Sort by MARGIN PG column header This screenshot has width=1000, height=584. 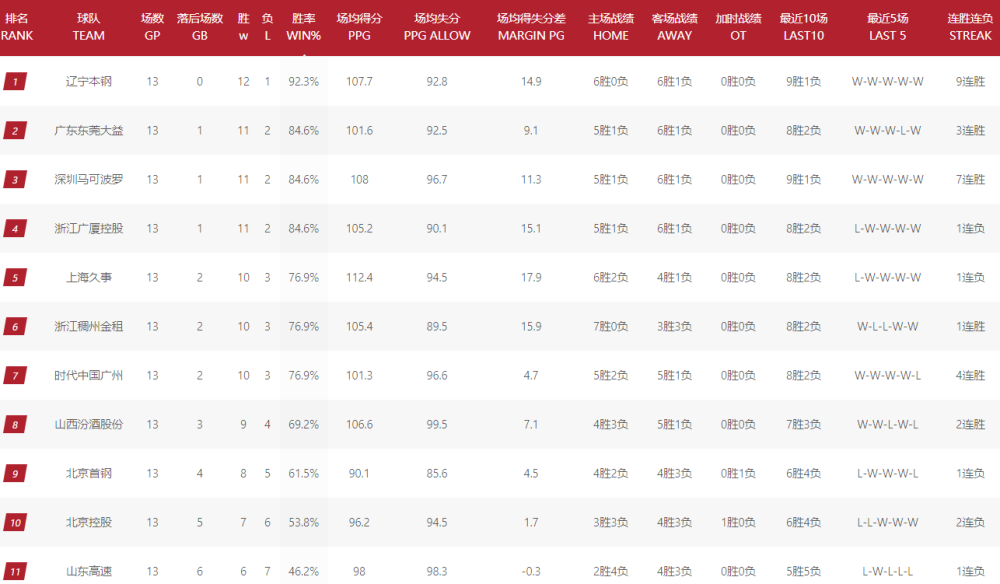tap(531, 27)
